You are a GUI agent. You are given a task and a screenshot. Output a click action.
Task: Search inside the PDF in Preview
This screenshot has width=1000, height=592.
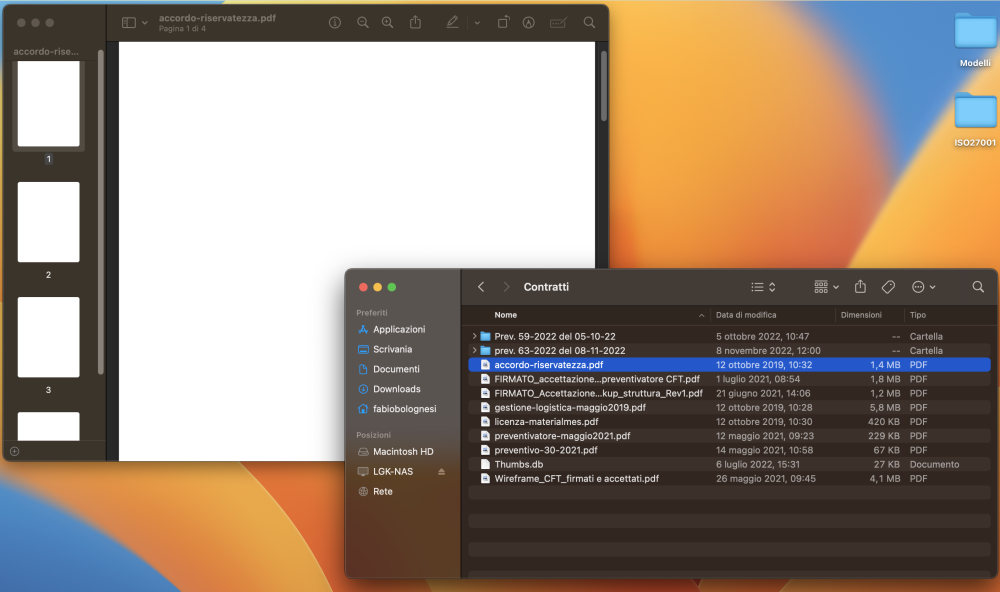[x=589, y=22]
